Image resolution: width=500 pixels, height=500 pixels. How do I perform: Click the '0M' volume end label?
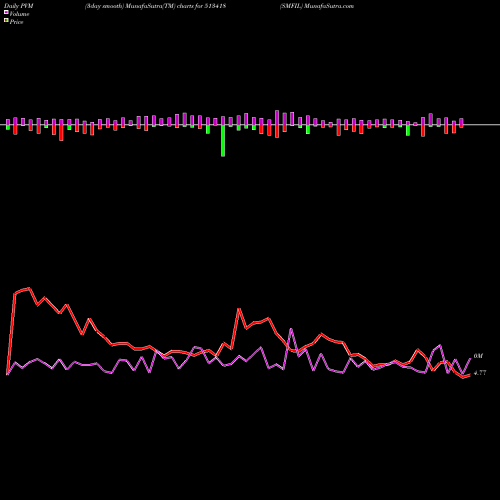[478, 356]
